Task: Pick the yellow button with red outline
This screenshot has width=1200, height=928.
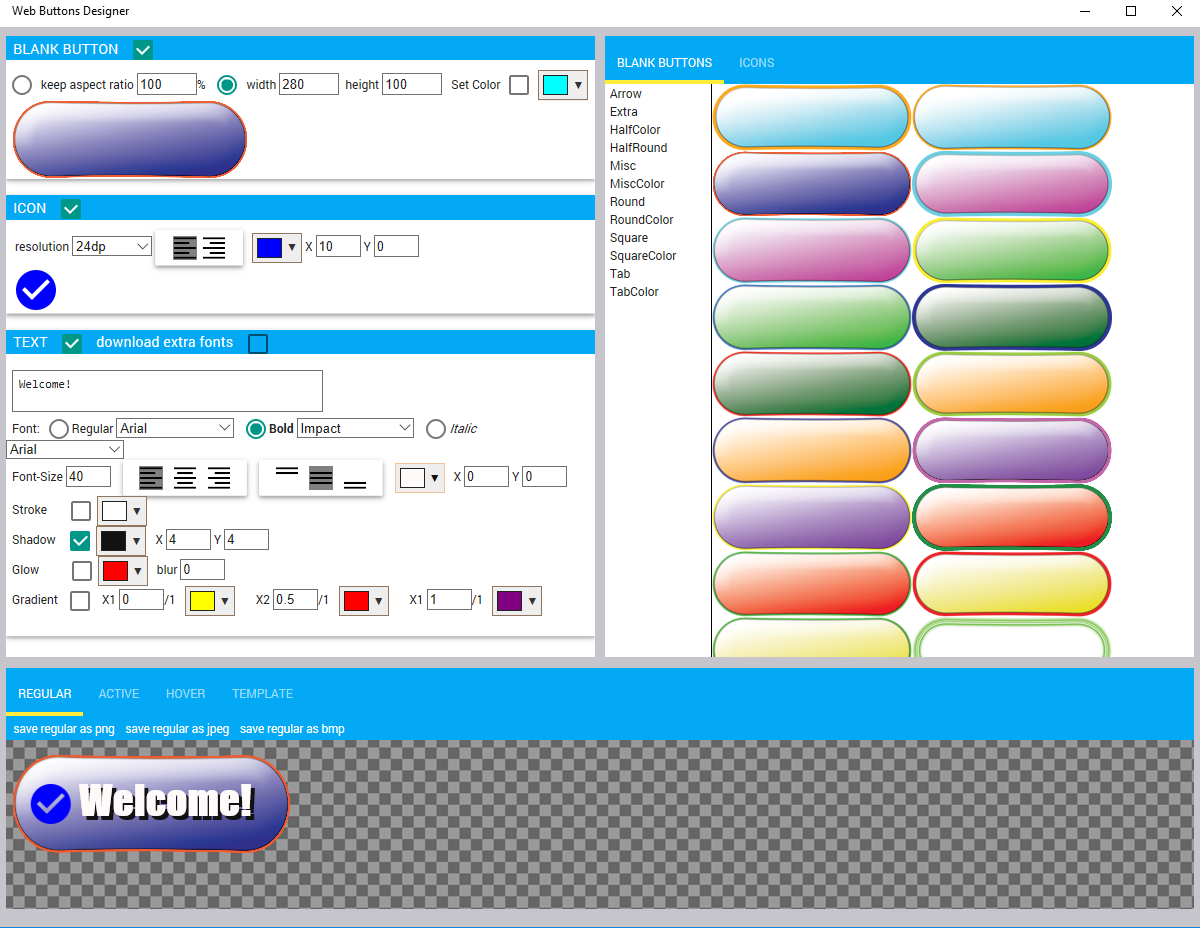Action: pos(1012,583)
